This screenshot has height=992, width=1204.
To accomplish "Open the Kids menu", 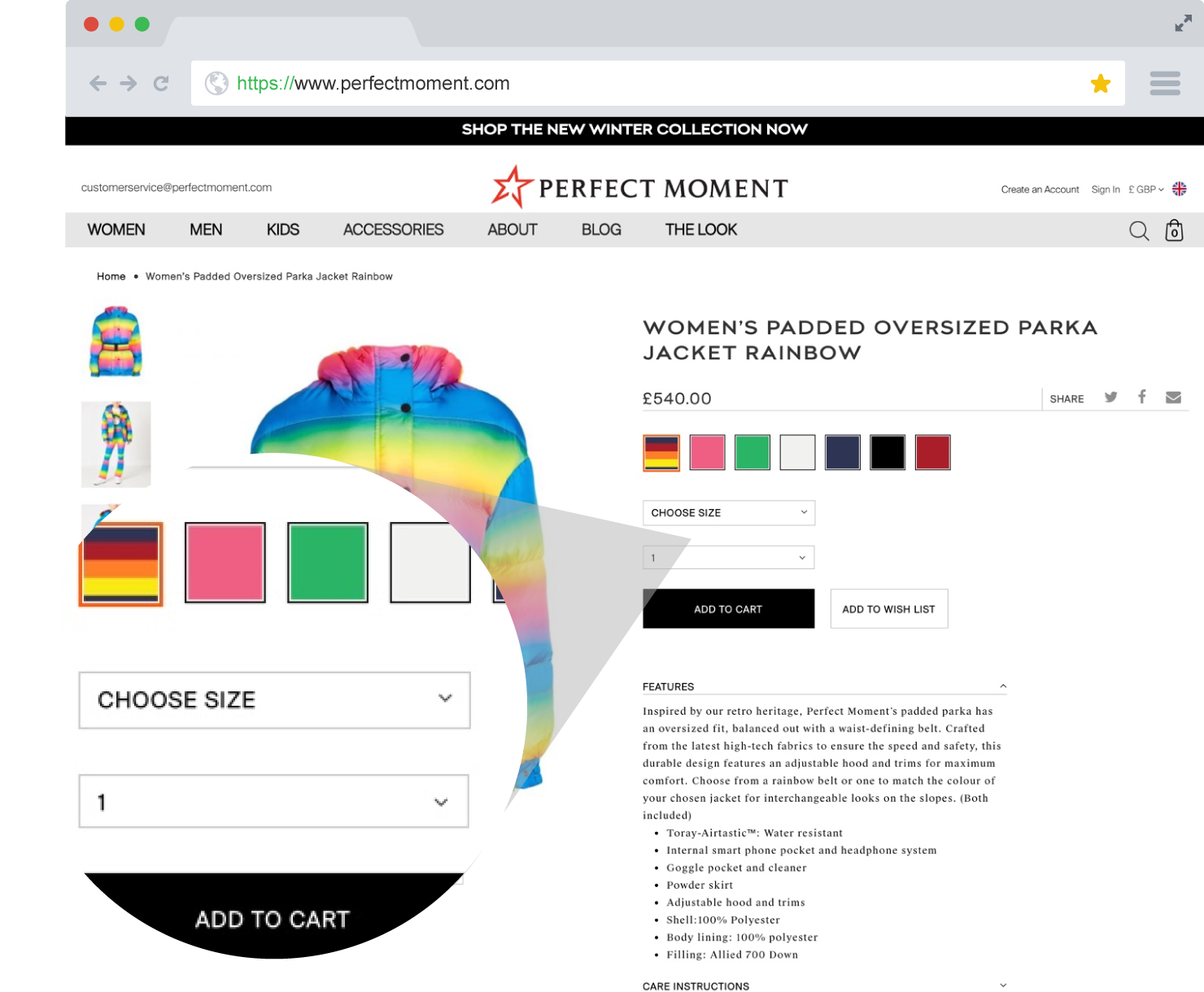I will [x=283, y=230].
